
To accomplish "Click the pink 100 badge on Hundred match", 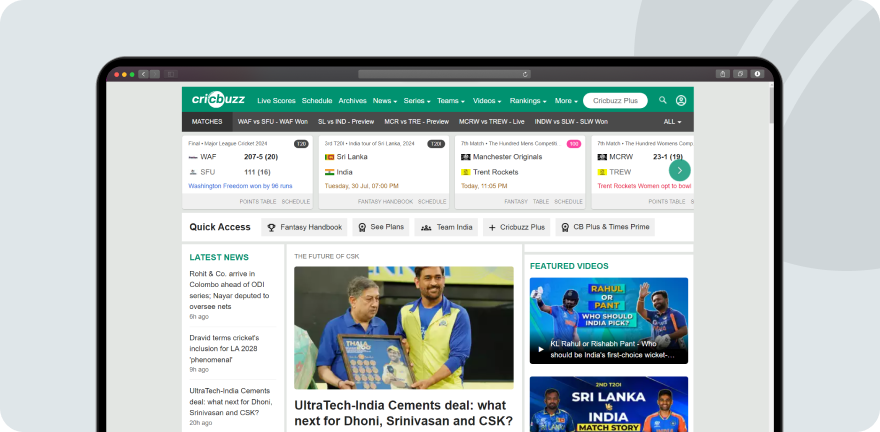I will coord(574,144).
